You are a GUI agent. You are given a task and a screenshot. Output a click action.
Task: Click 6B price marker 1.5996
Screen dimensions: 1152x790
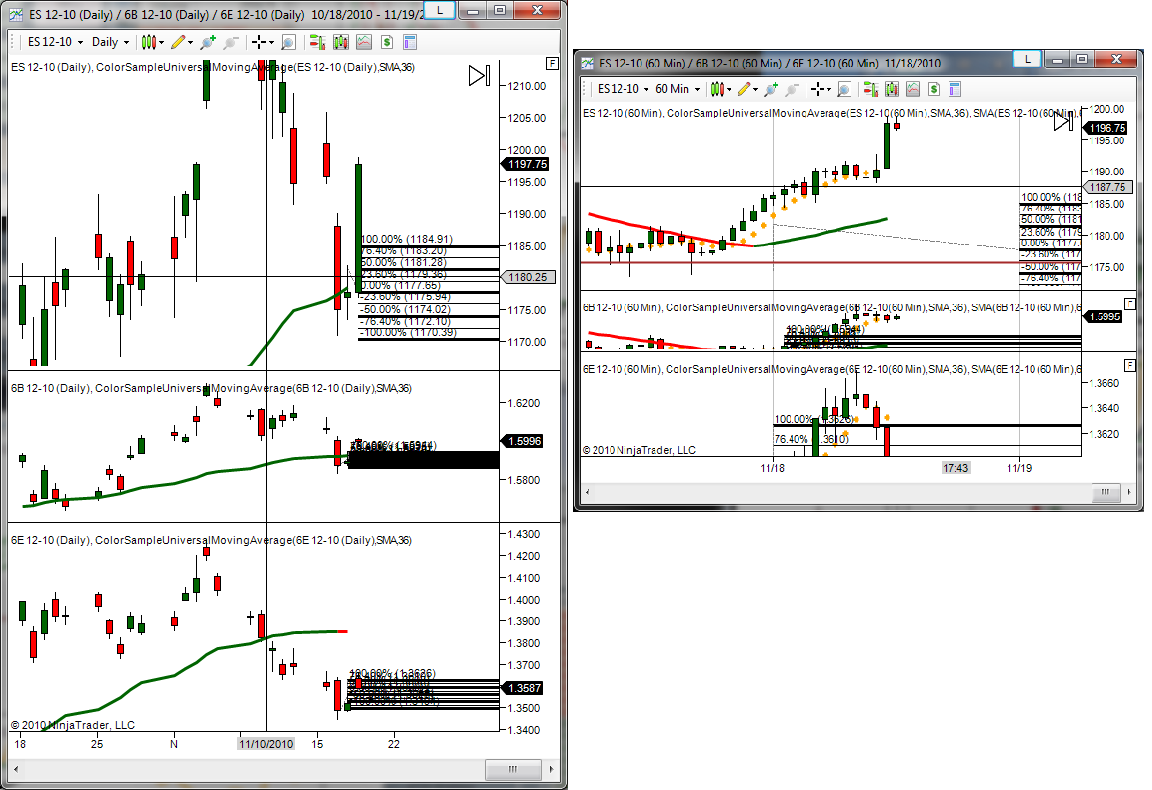(x=524, y=441)
